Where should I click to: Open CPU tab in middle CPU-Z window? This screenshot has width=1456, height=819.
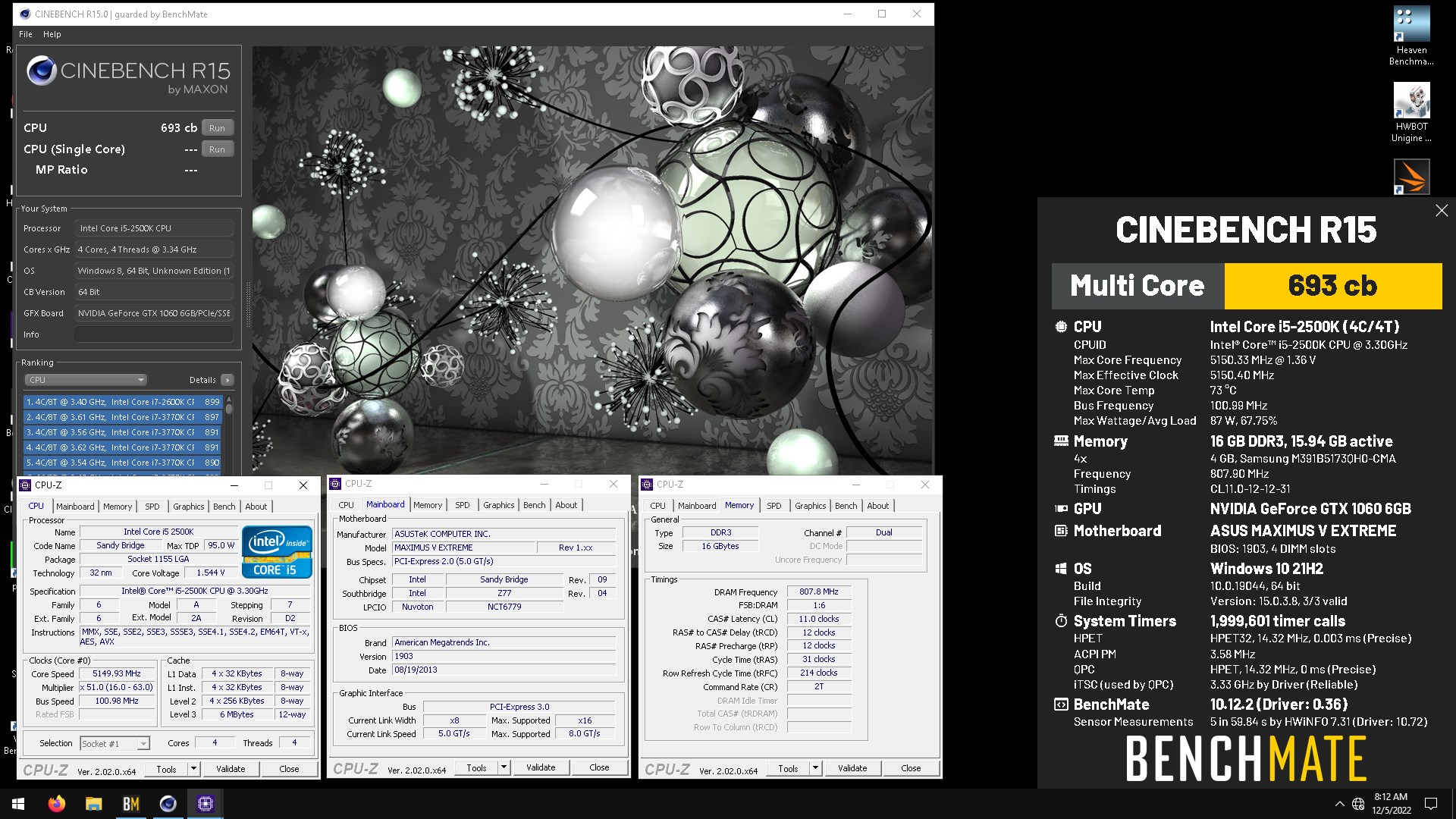346,505
